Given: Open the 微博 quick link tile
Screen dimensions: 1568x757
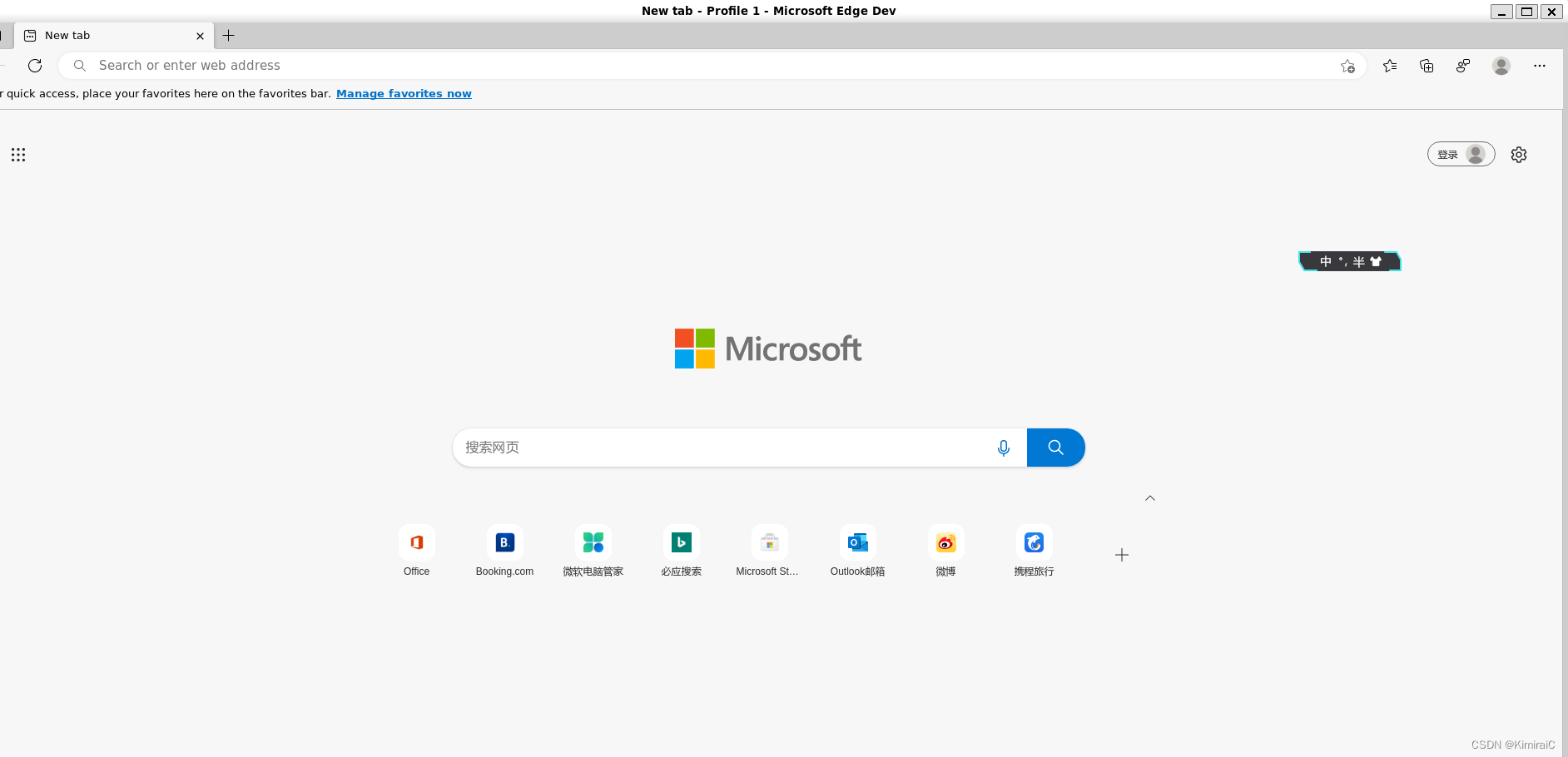Looking at the screenshot, I should point(946,552).
